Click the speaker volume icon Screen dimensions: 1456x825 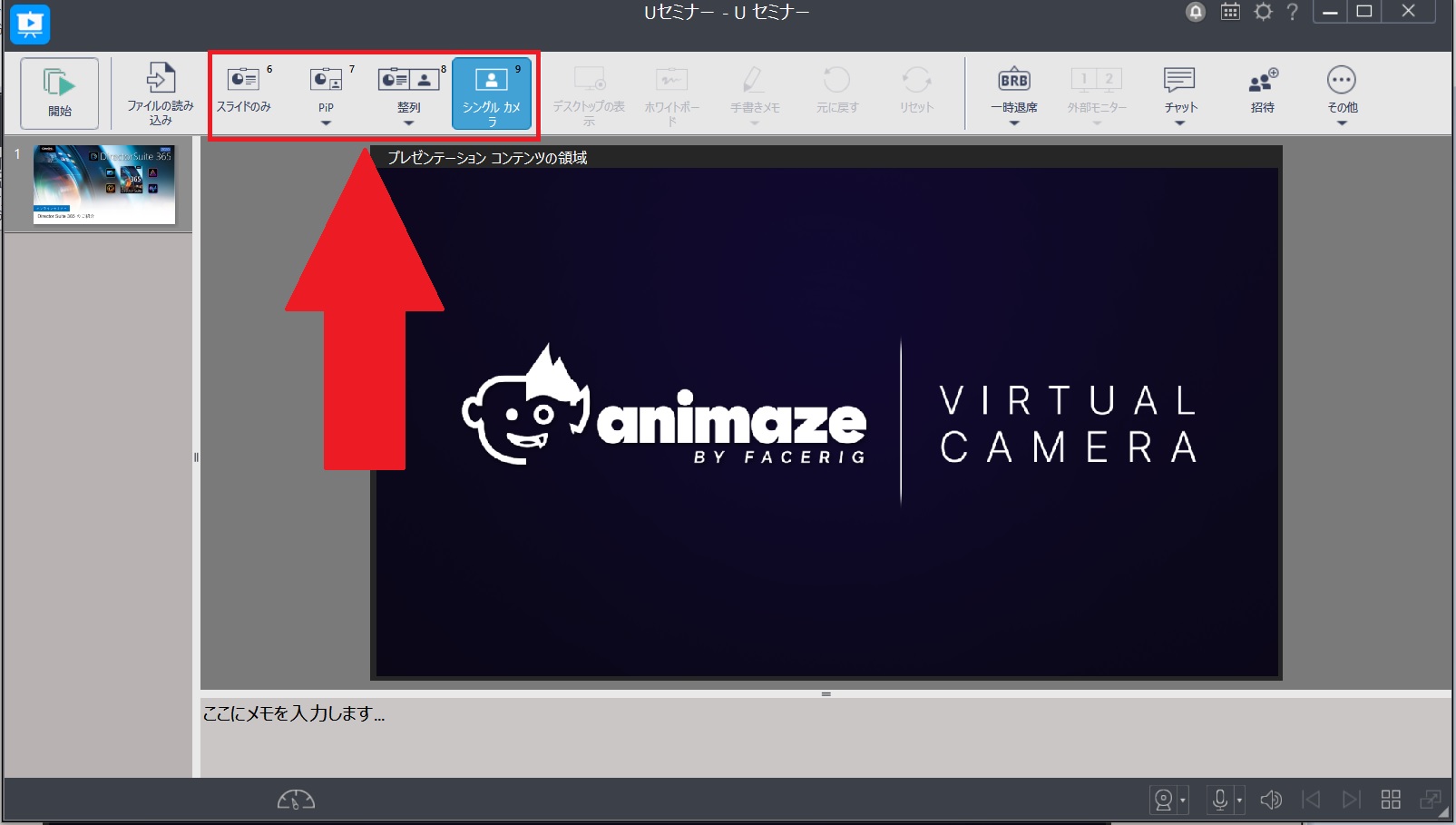(1271, 800)
